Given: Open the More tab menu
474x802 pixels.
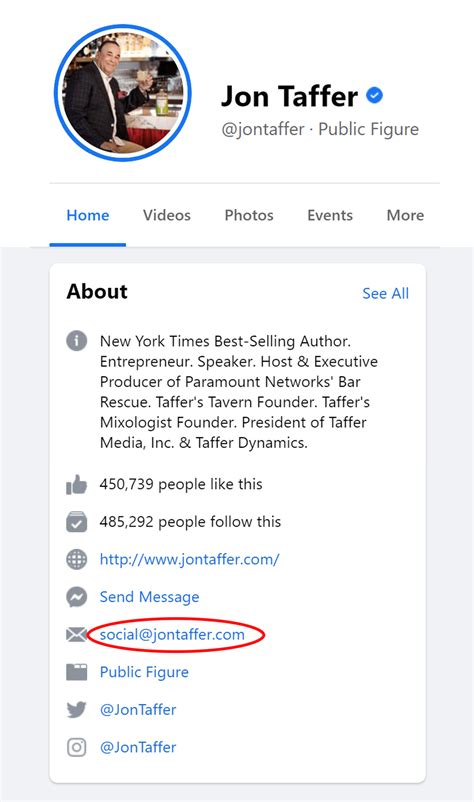Looking at the screenshot, I should pos(405,215).
